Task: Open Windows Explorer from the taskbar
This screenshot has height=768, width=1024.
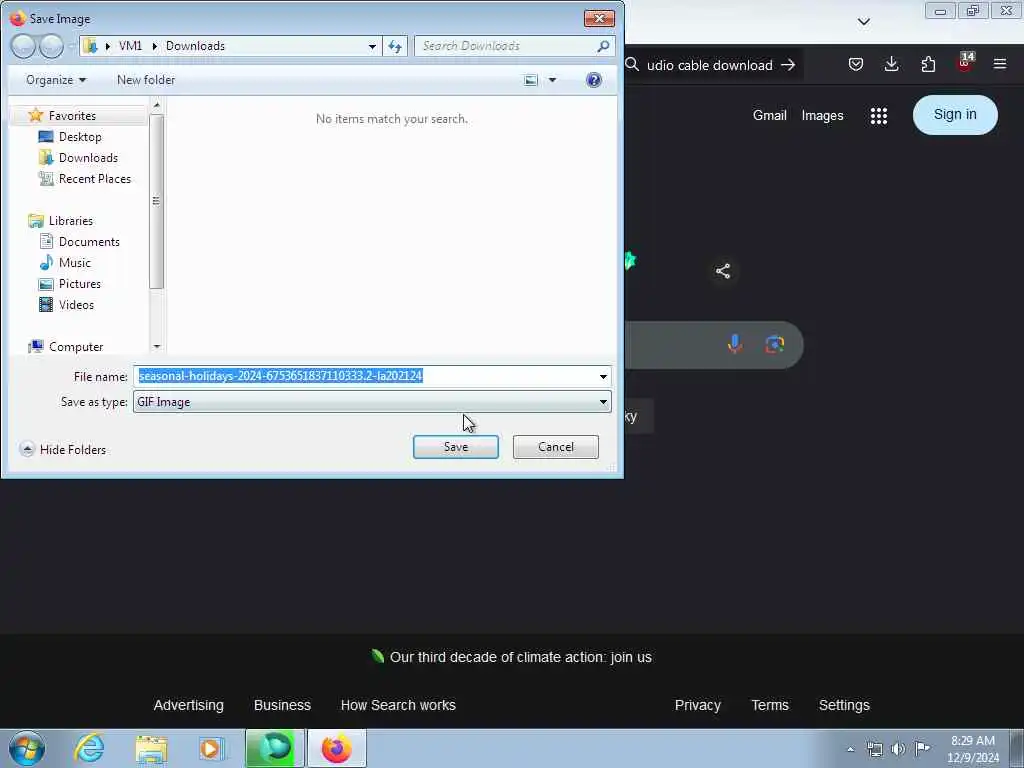Action: pyautogui.click(x=152, y=748)
